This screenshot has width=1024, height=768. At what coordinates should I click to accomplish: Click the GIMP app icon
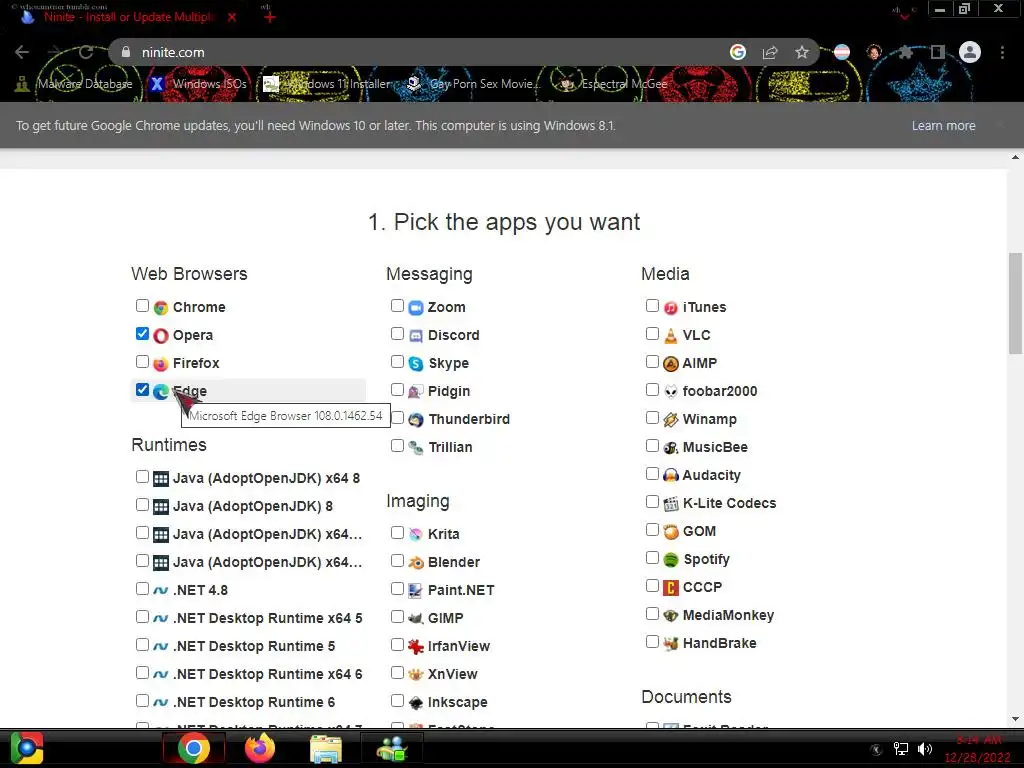pos(416,618)
